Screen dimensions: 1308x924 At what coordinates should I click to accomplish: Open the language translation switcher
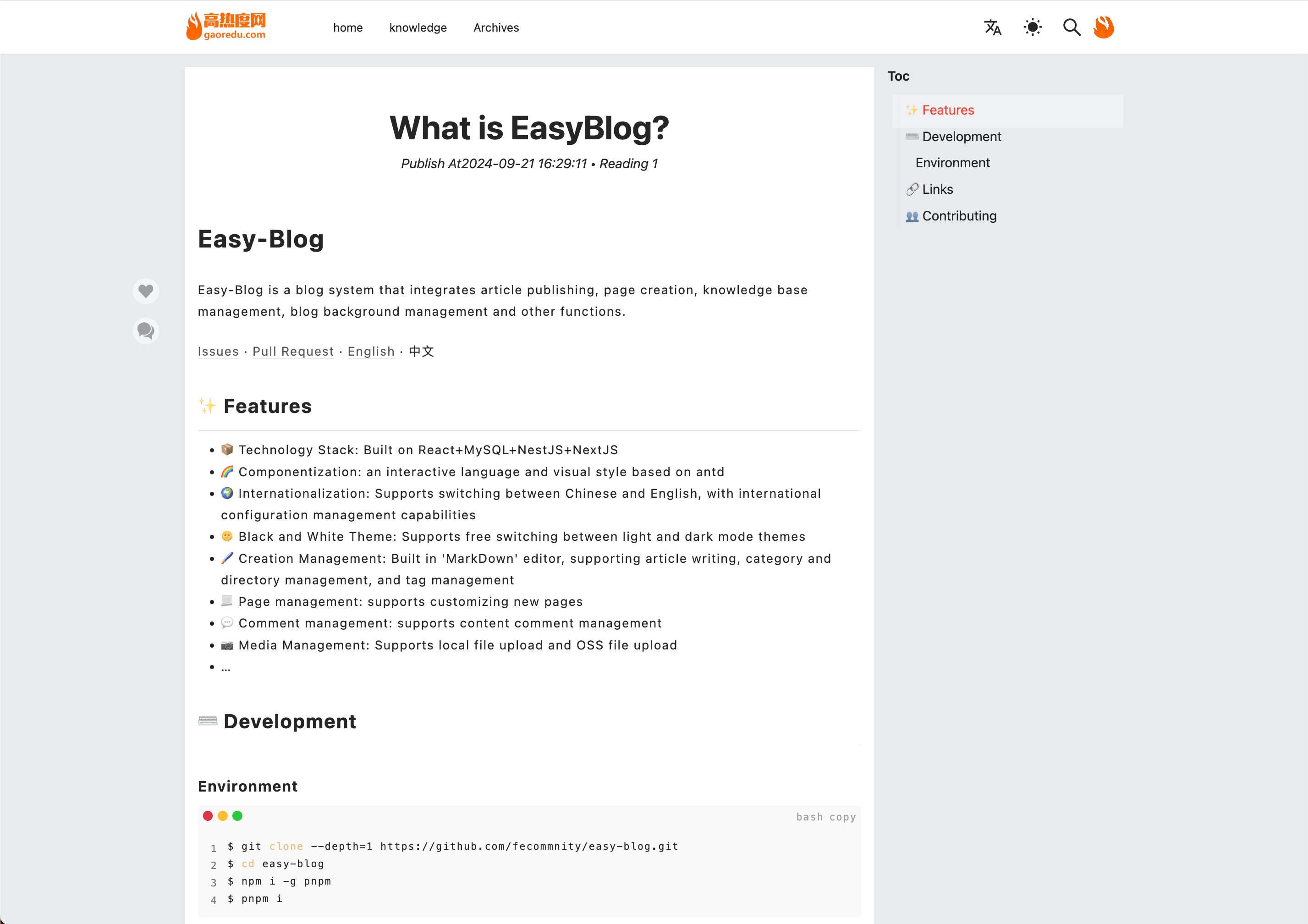(992, 27)
